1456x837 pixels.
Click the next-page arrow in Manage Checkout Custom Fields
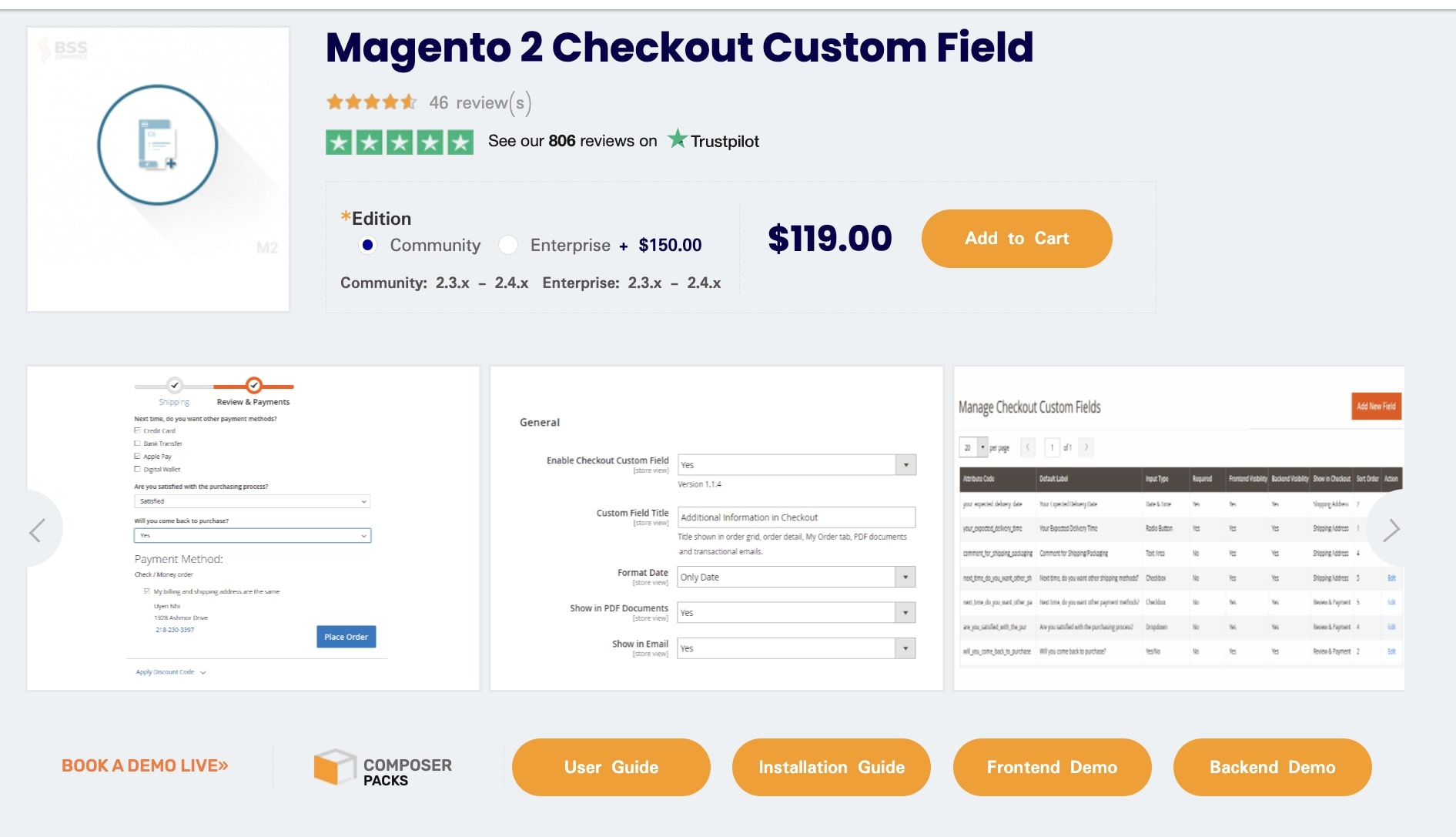(1086, 447)
